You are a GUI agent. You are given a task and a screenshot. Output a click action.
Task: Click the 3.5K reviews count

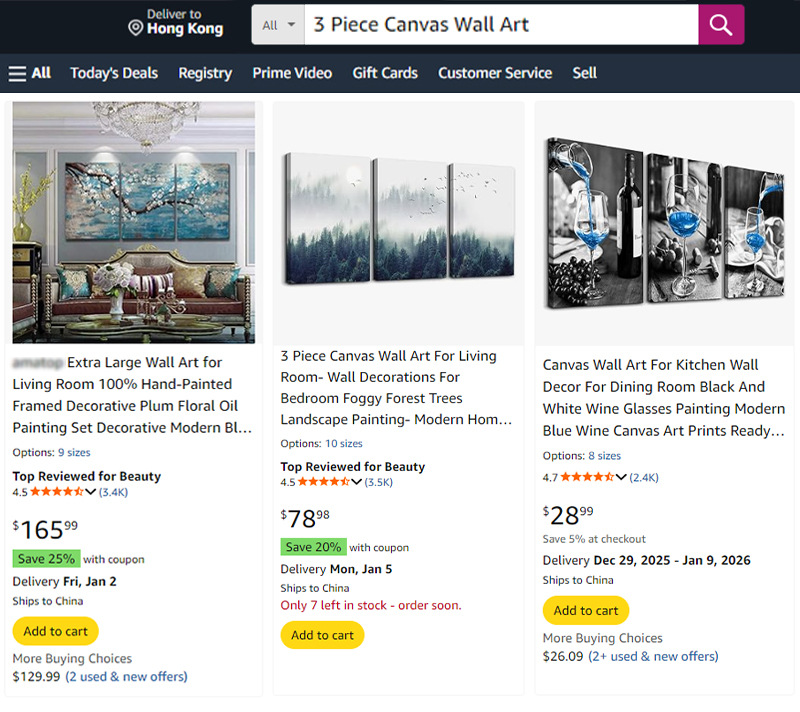pos(379,482)
